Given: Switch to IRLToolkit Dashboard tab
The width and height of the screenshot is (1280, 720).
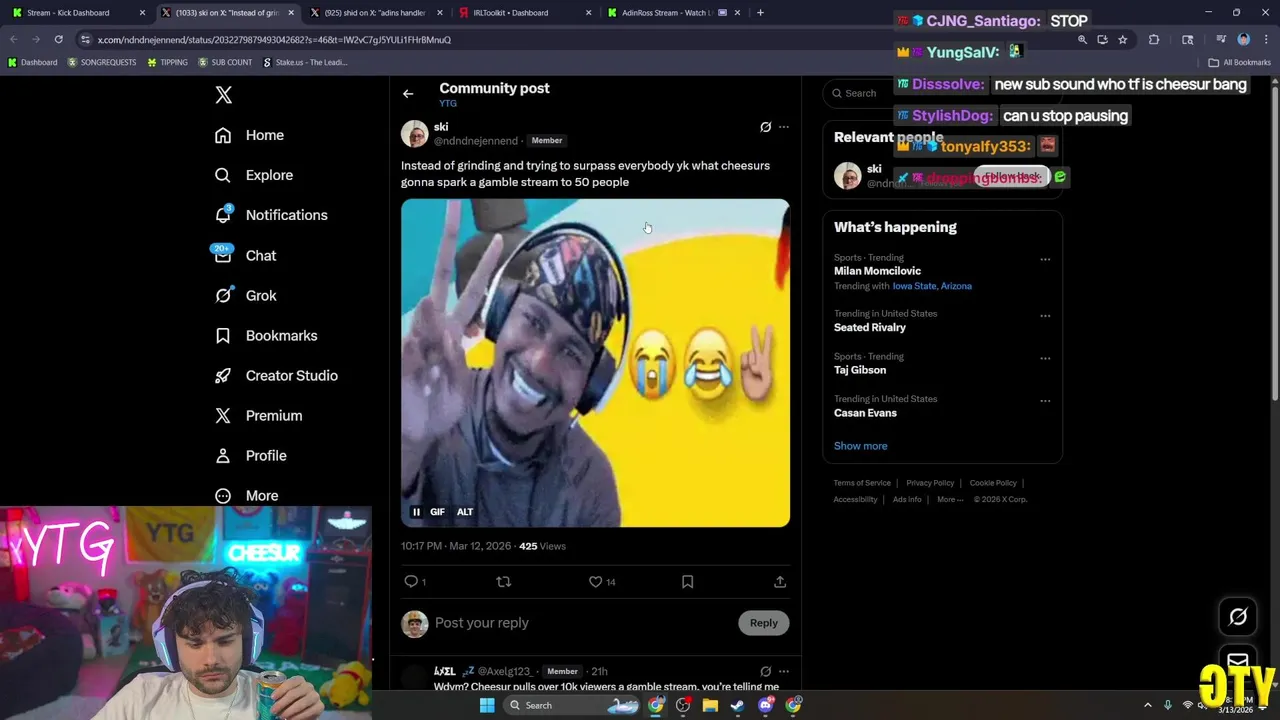Looking at the screenshot, I should [524, 13].
